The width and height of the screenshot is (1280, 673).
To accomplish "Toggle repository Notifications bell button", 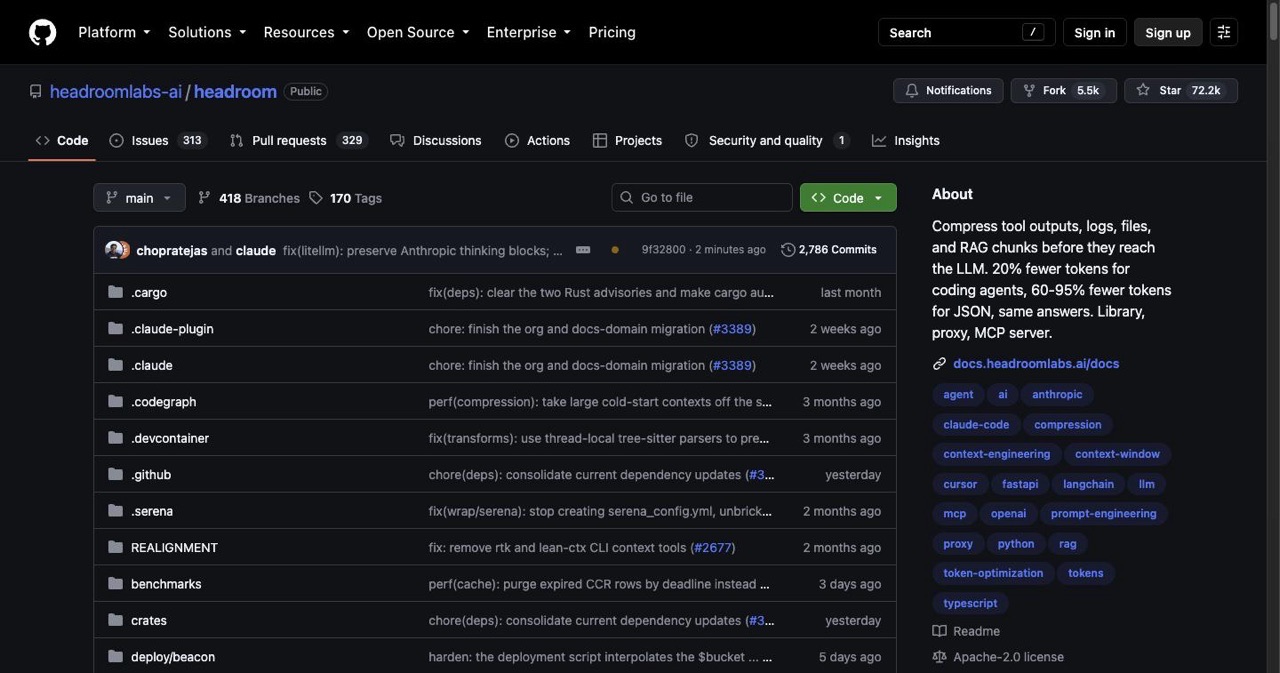I will pos(948,90).
